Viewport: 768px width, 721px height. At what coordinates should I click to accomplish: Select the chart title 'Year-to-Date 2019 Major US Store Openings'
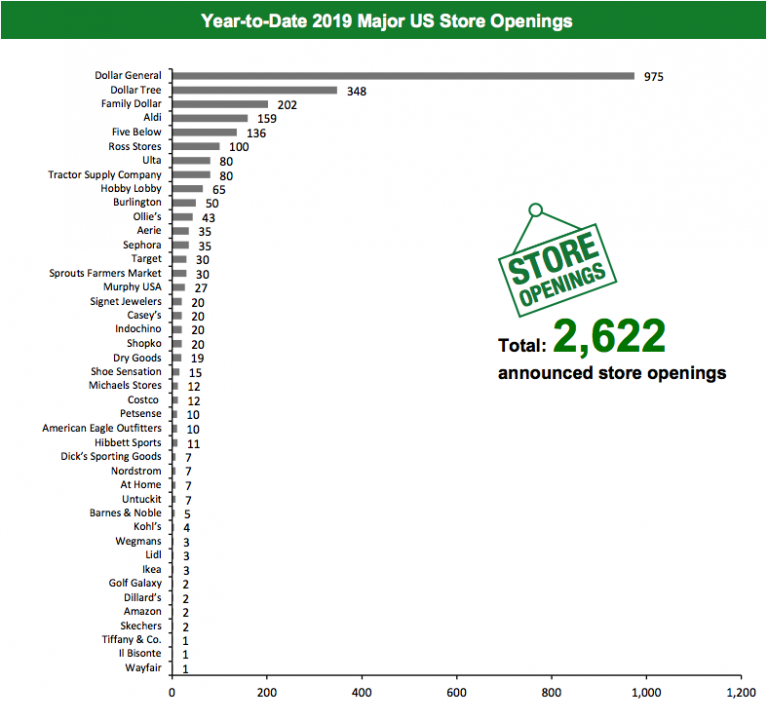tap(386, 21)
